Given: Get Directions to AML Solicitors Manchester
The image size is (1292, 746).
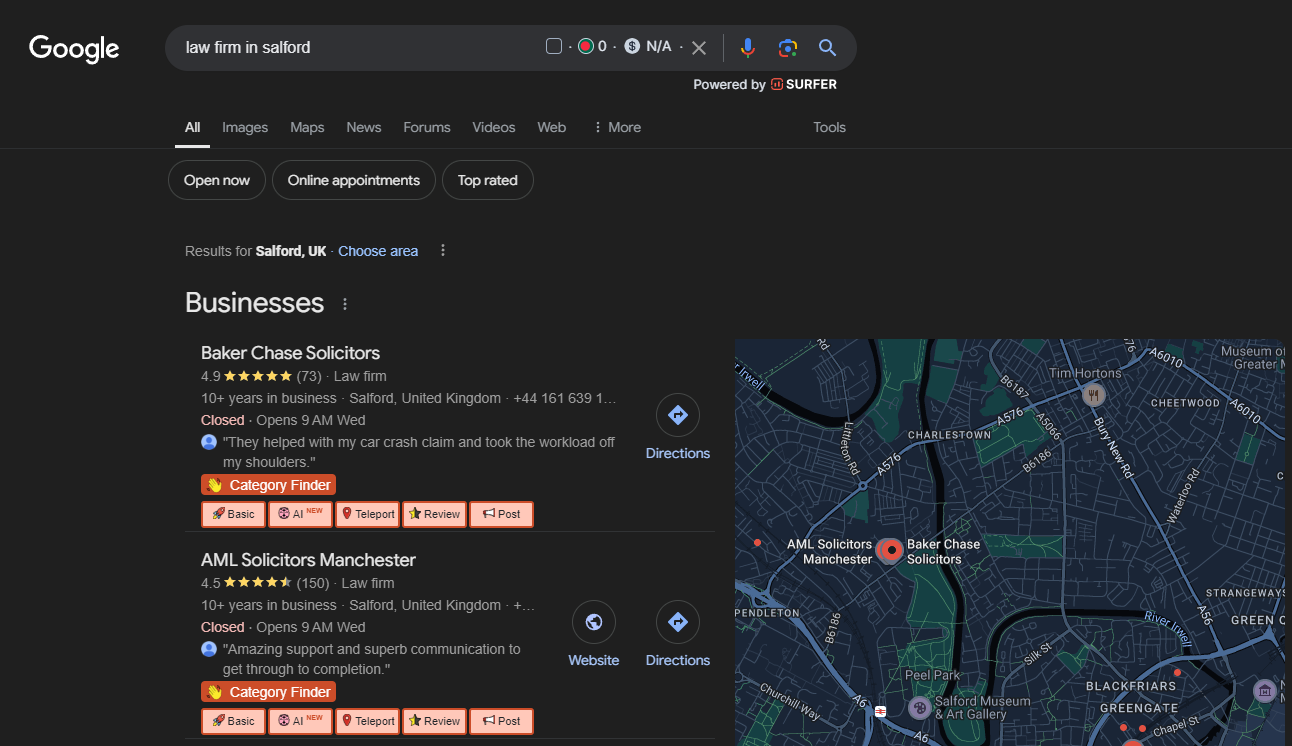Looking at the screenshot, I should tap(678, 634).
